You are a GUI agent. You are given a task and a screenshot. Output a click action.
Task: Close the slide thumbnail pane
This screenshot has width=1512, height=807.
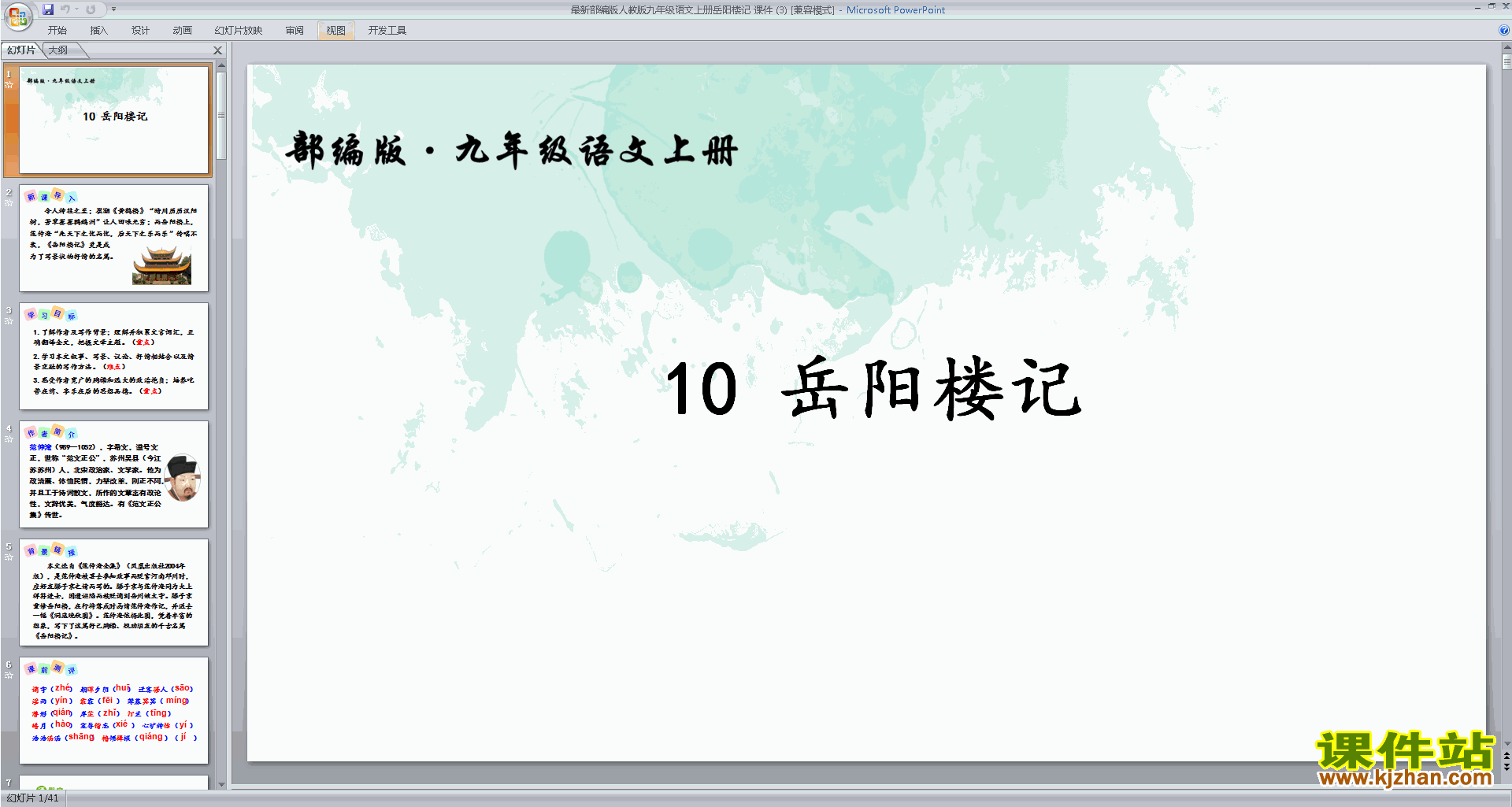pyautogui.click(x=218, y=50)
